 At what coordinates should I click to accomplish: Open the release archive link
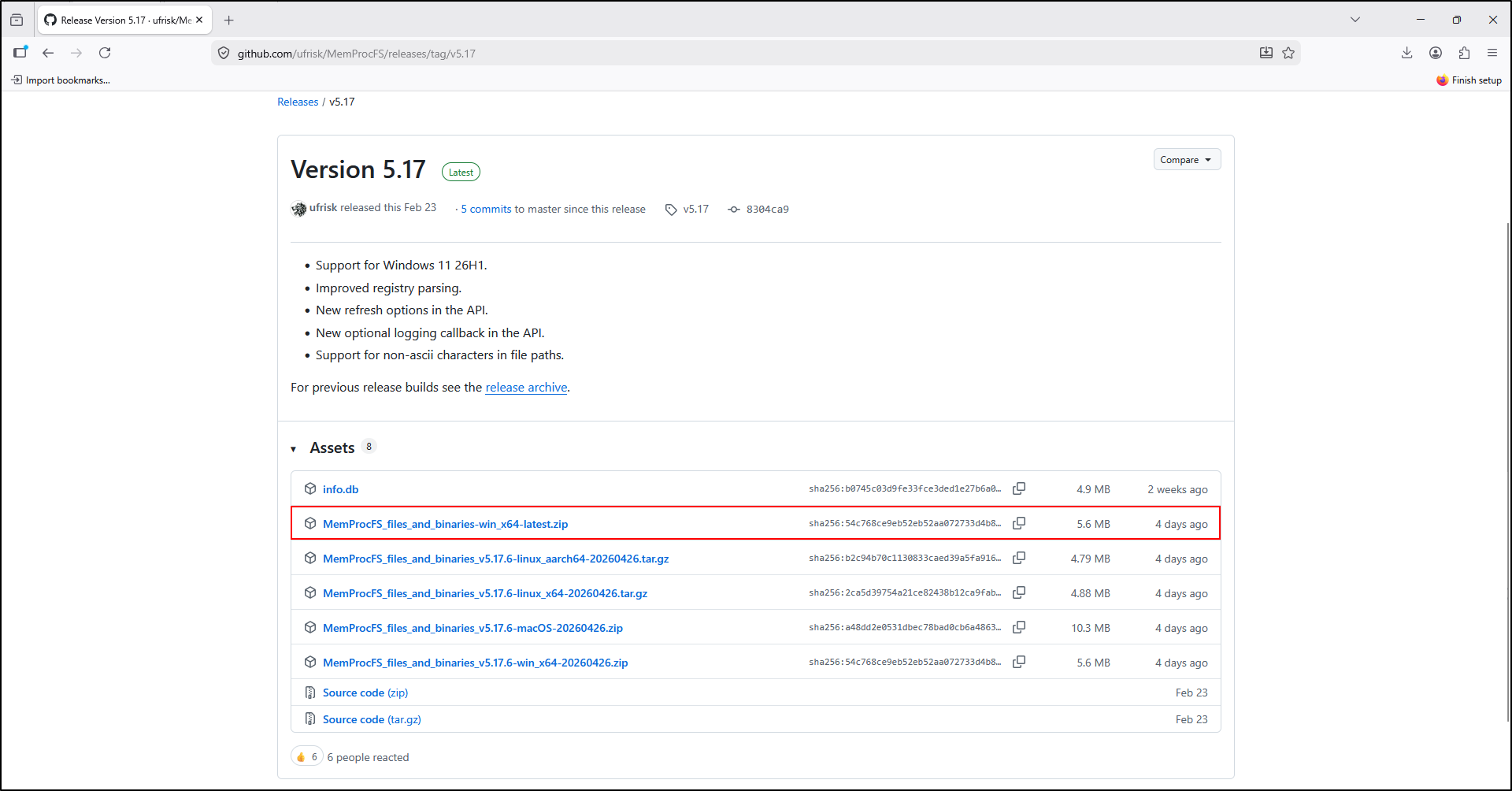(x=526, y=388)
